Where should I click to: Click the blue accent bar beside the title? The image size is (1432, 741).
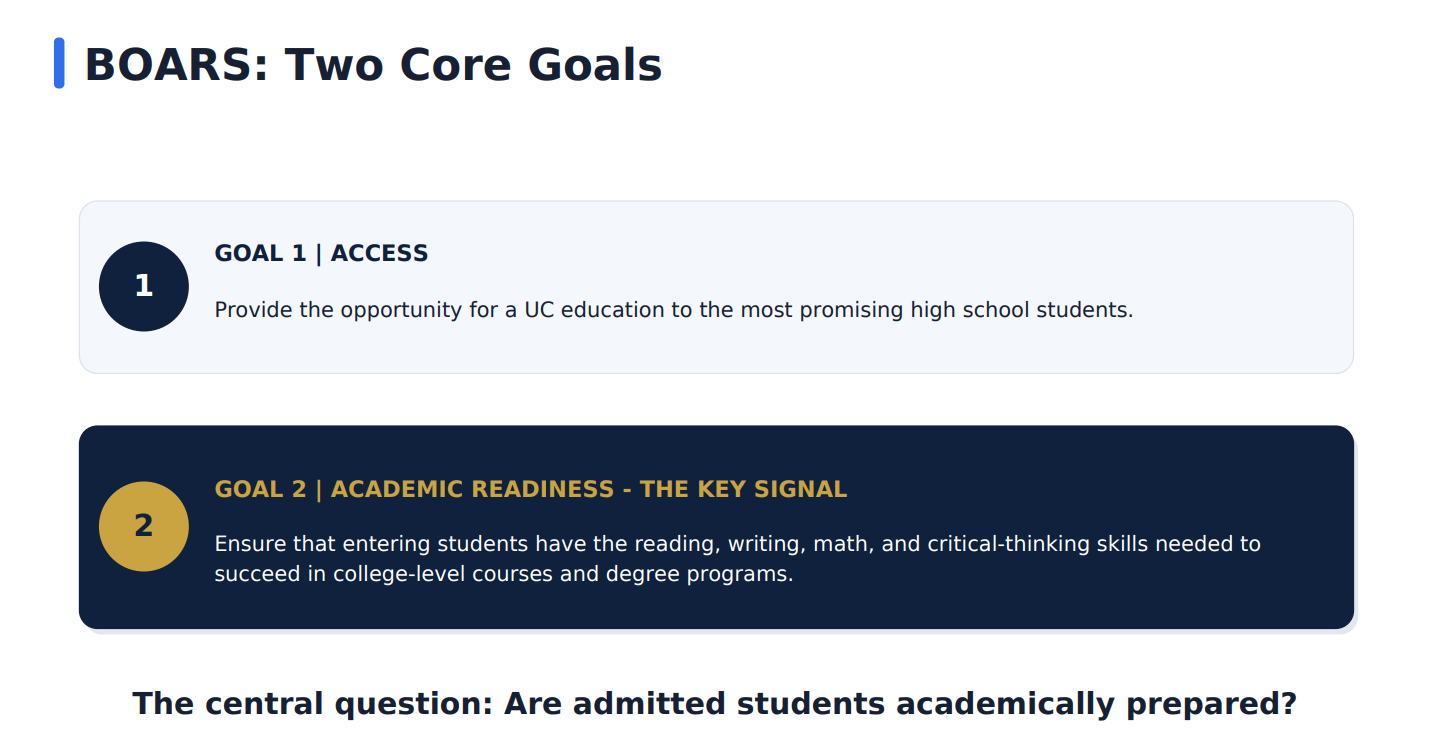click(59, 63)
